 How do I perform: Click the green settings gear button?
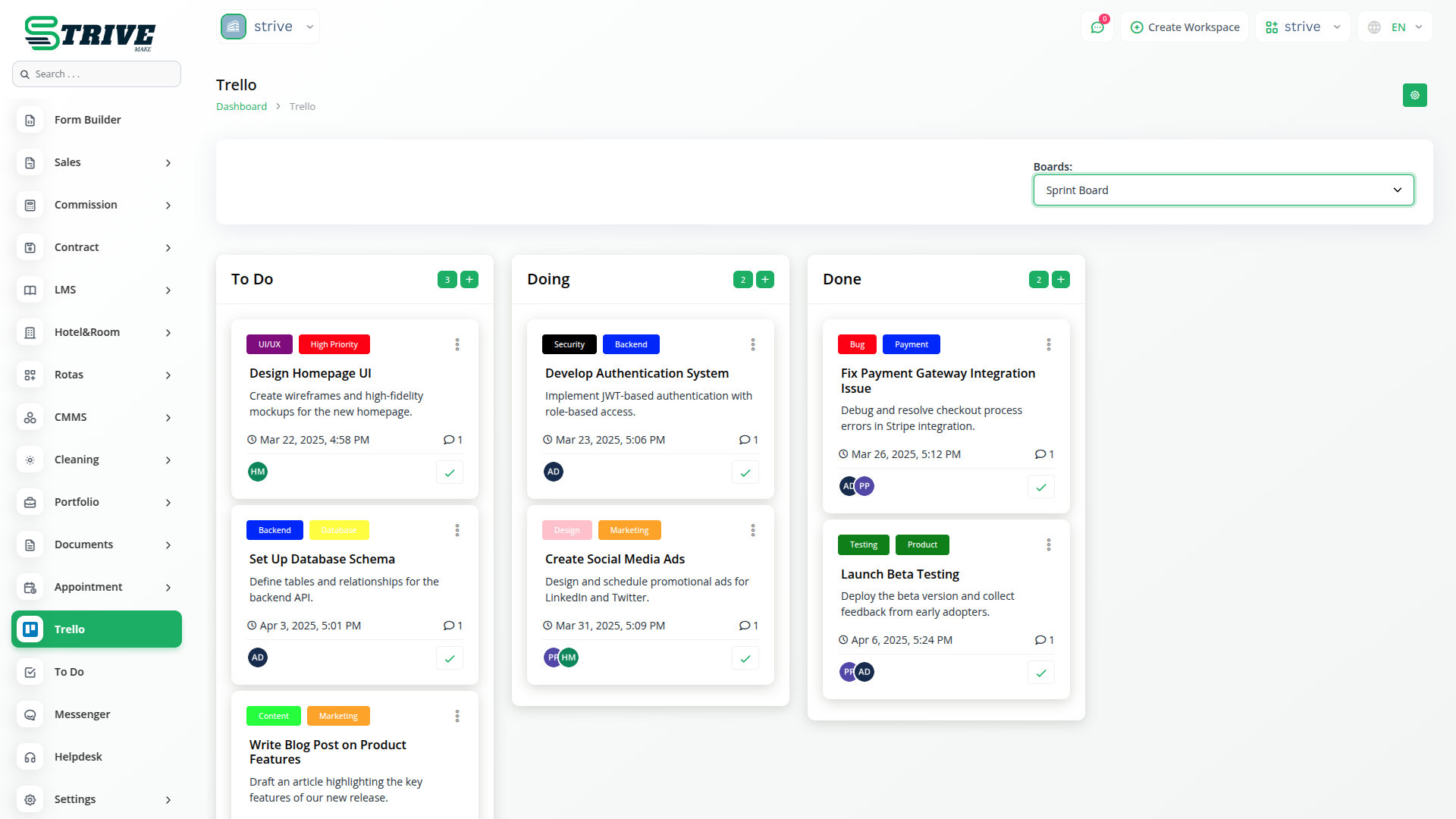[x=1414, y=96]
